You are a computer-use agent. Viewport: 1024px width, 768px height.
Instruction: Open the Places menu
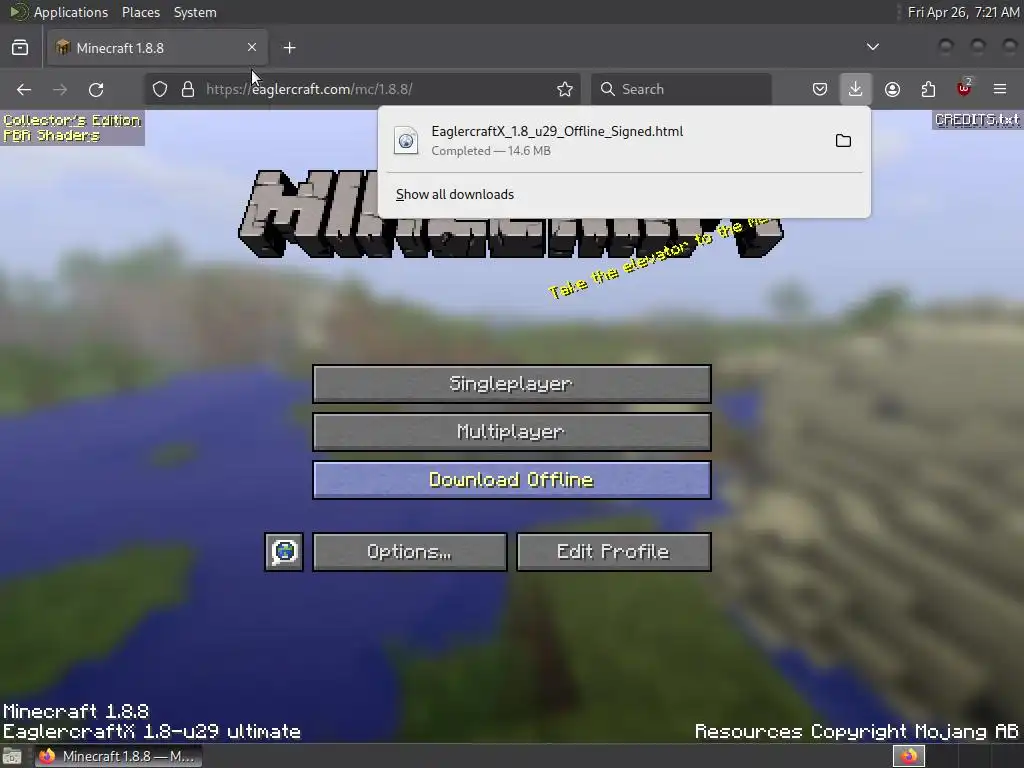(x=141, y=12)
